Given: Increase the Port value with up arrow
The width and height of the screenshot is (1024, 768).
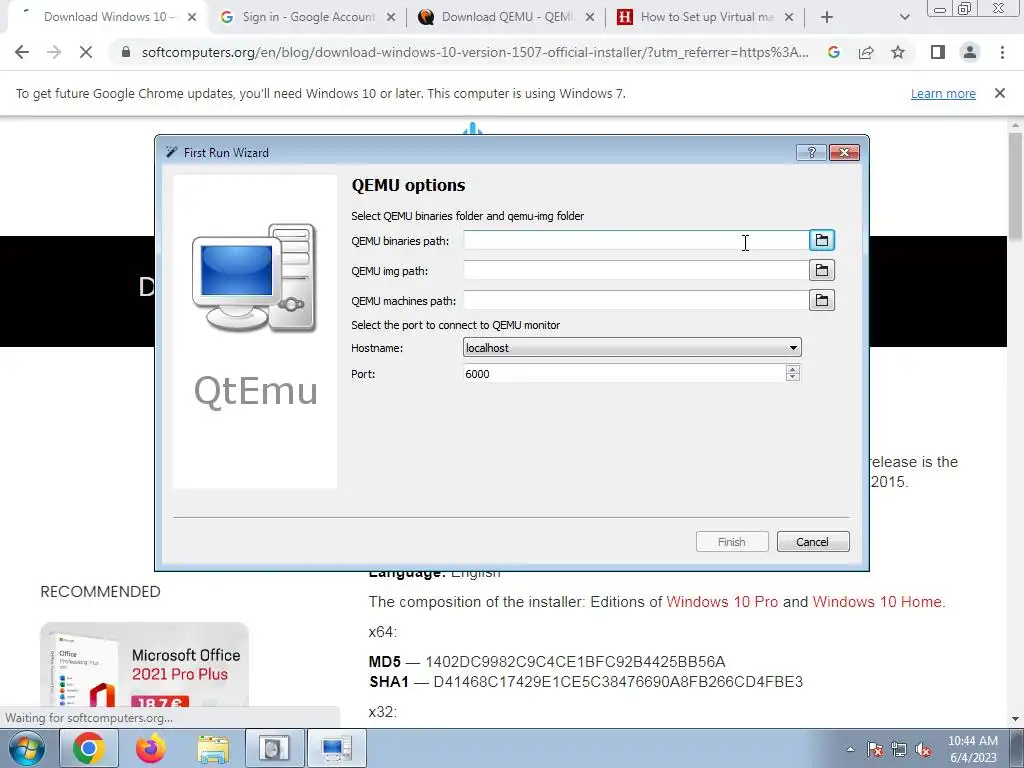Looking at the screenshot, I should pos(793,369).
